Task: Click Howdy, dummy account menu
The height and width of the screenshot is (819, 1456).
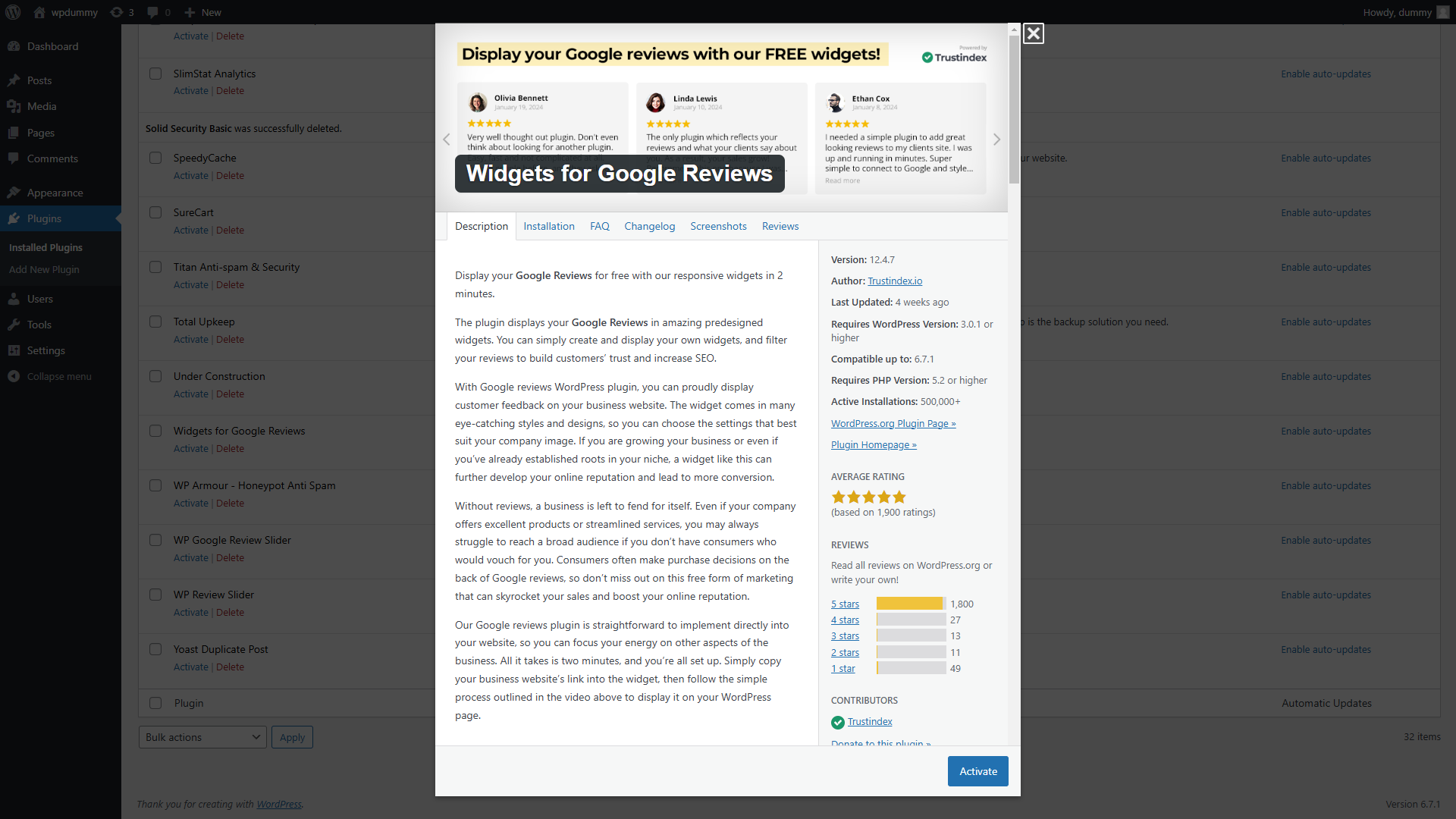Action: coord(1405,12)
